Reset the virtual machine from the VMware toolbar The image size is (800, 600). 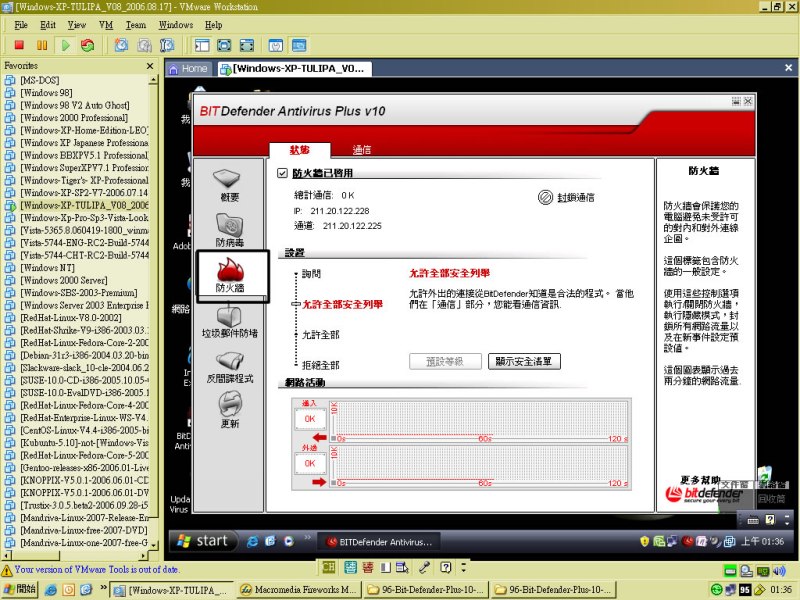(88, 45)
